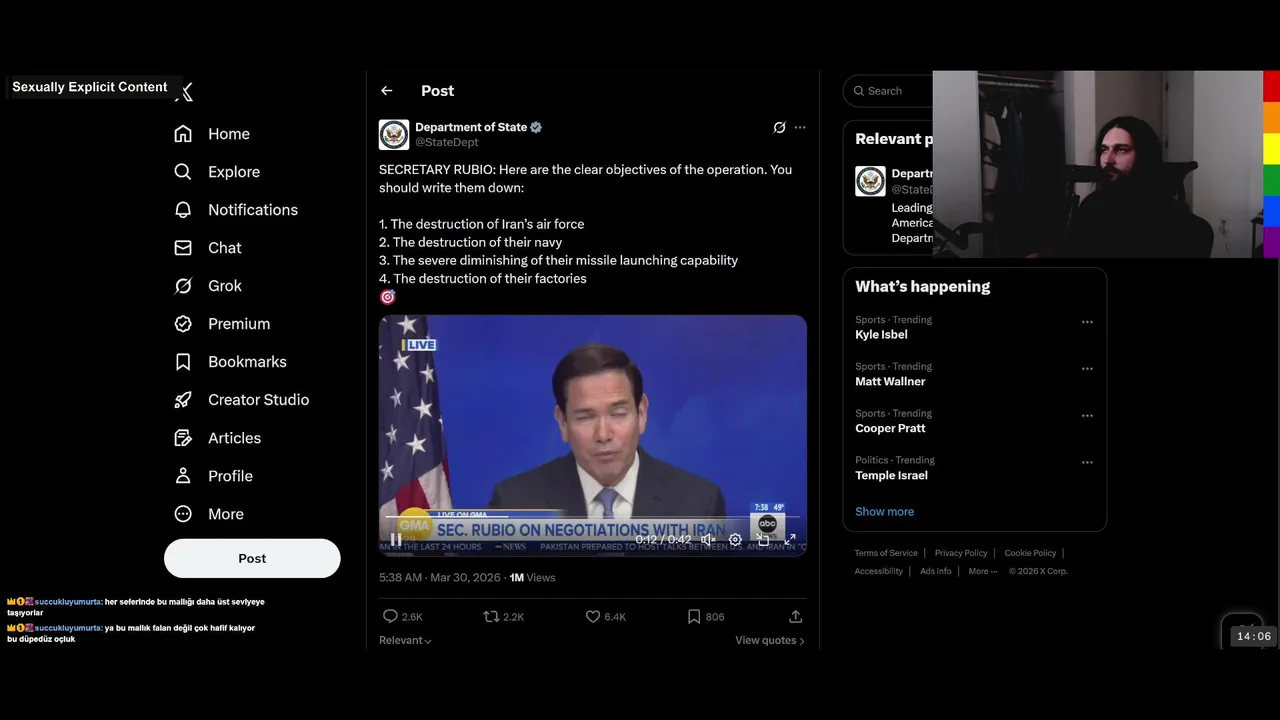Share the post with the upload icon

click(x=796, y=617)
